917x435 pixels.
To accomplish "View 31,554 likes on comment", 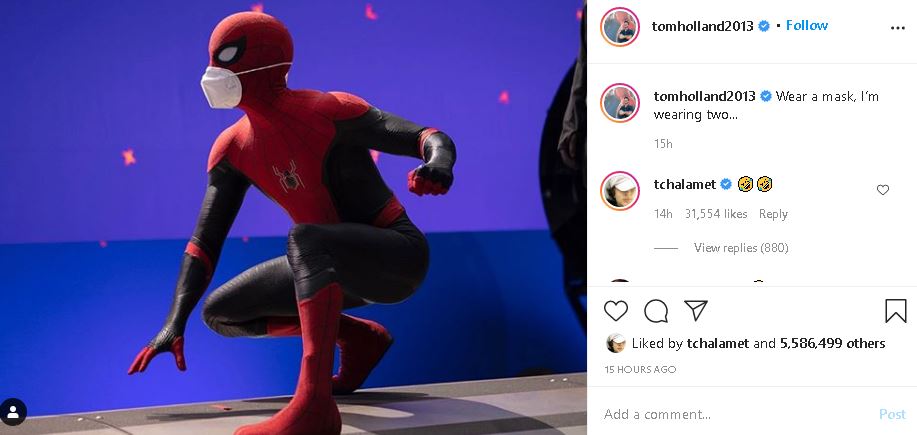I will (x=716, y=214).
